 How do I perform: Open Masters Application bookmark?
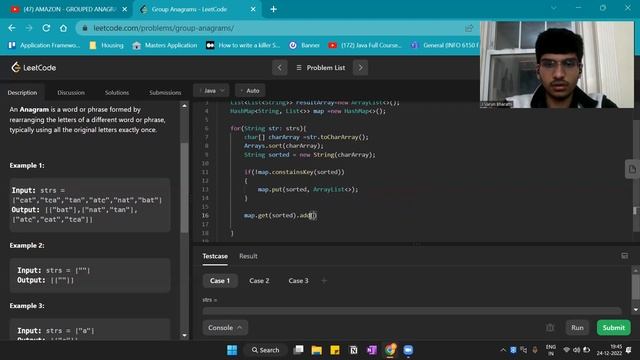click(x=165, y=45)
